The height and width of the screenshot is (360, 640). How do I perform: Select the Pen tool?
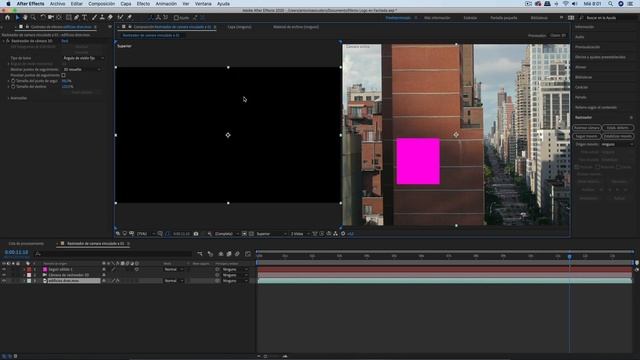[x=76, y=18]
